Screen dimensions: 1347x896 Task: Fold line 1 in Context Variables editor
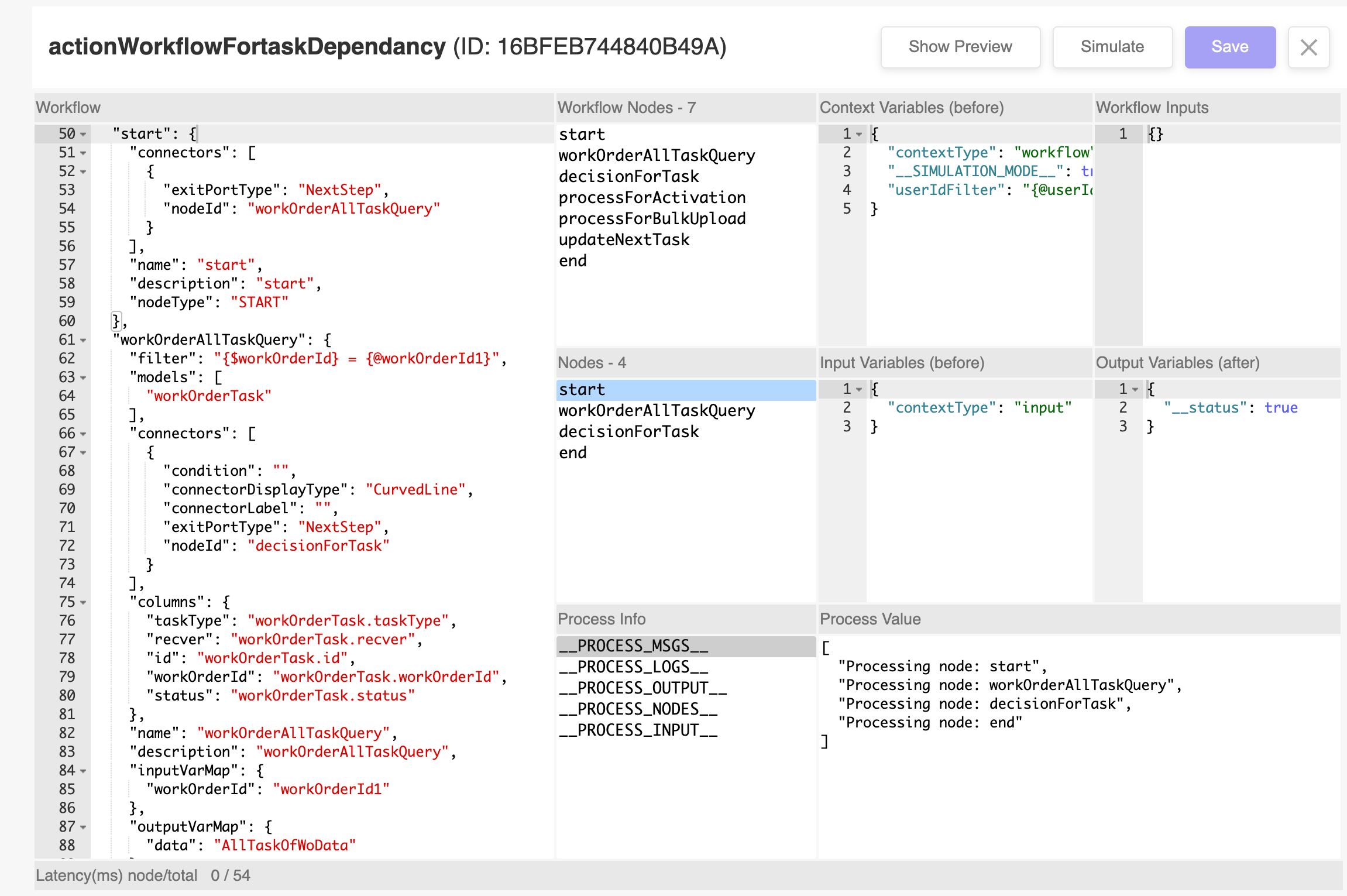coord(859,134)
